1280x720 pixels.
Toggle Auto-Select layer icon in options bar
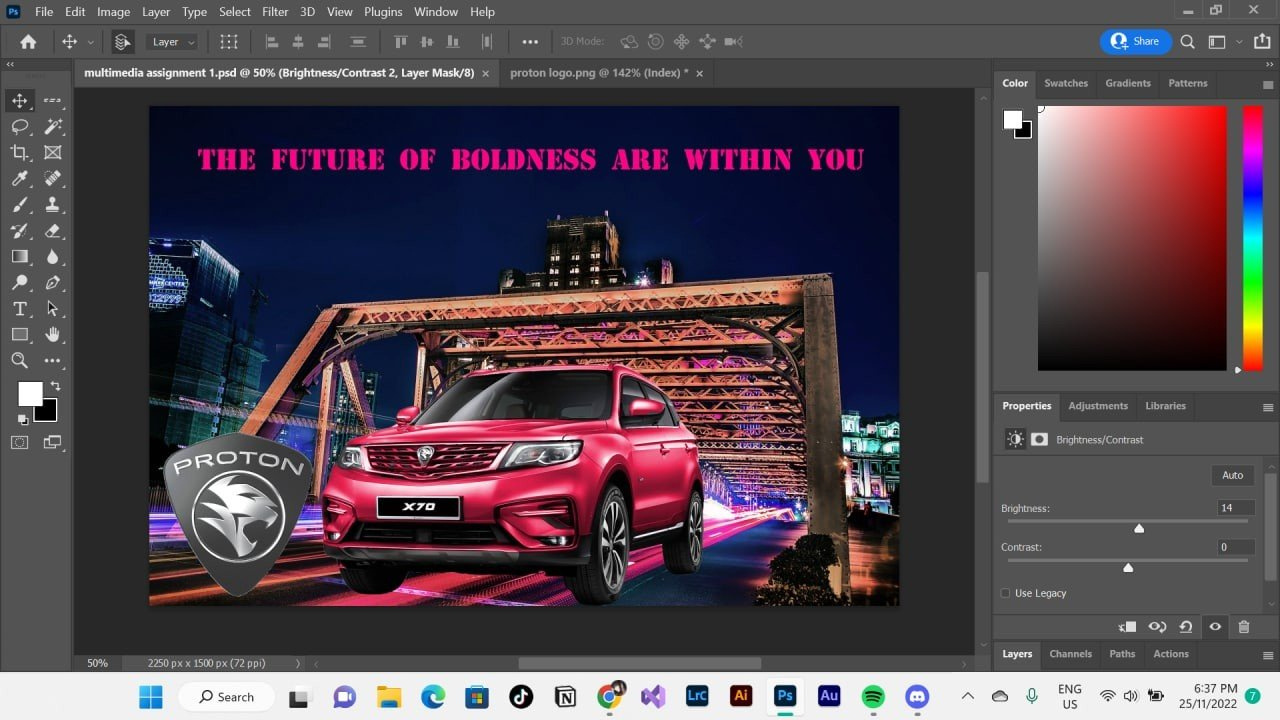point(122,42)
